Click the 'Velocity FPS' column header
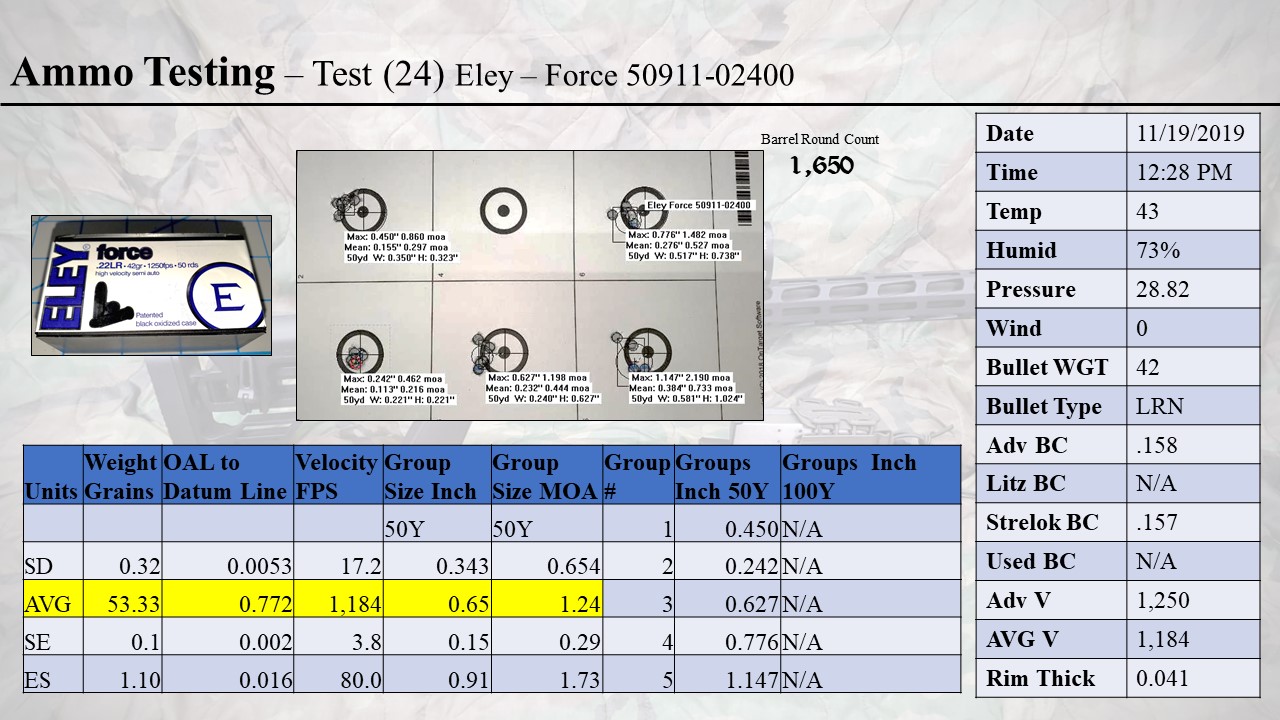 337,476
